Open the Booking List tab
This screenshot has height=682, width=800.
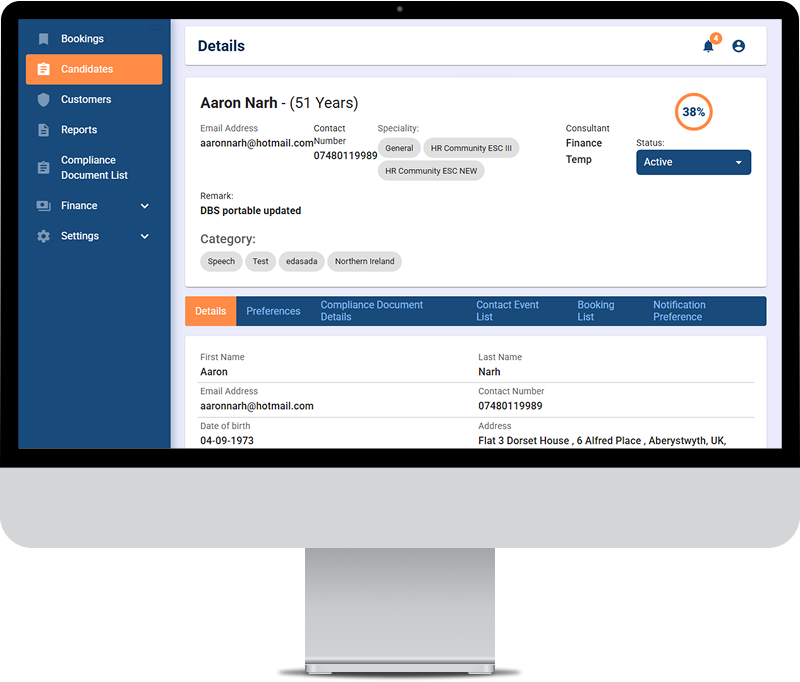[x=600, y=311]
